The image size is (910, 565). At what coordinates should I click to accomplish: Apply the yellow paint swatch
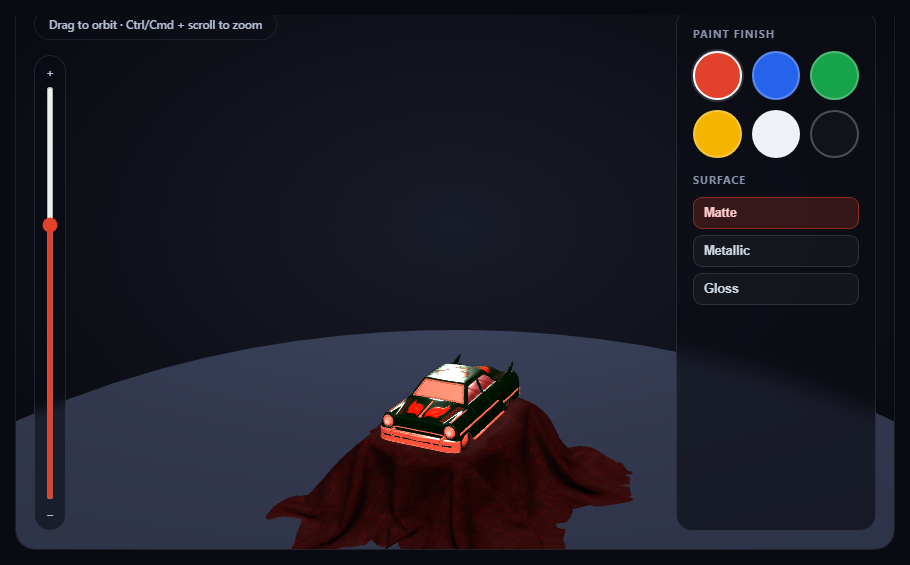(x=717, y=134)
